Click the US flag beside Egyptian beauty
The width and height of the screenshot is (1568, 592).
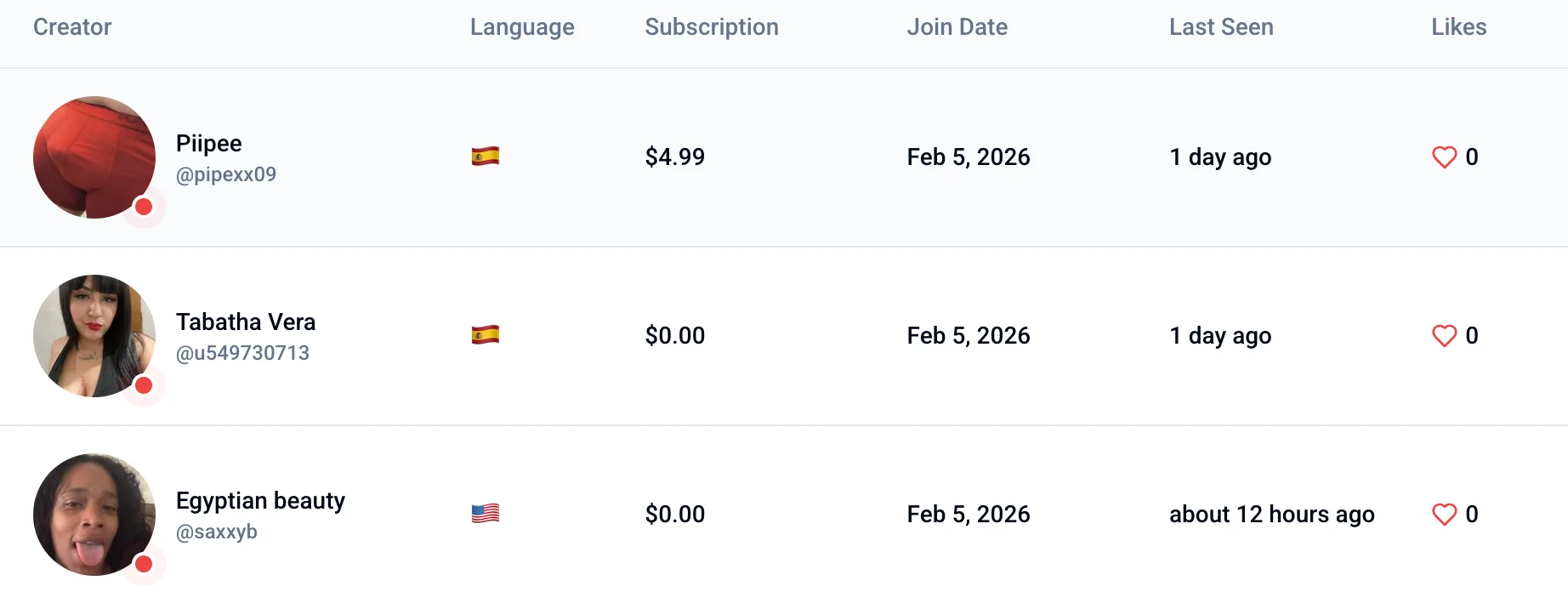486,514
